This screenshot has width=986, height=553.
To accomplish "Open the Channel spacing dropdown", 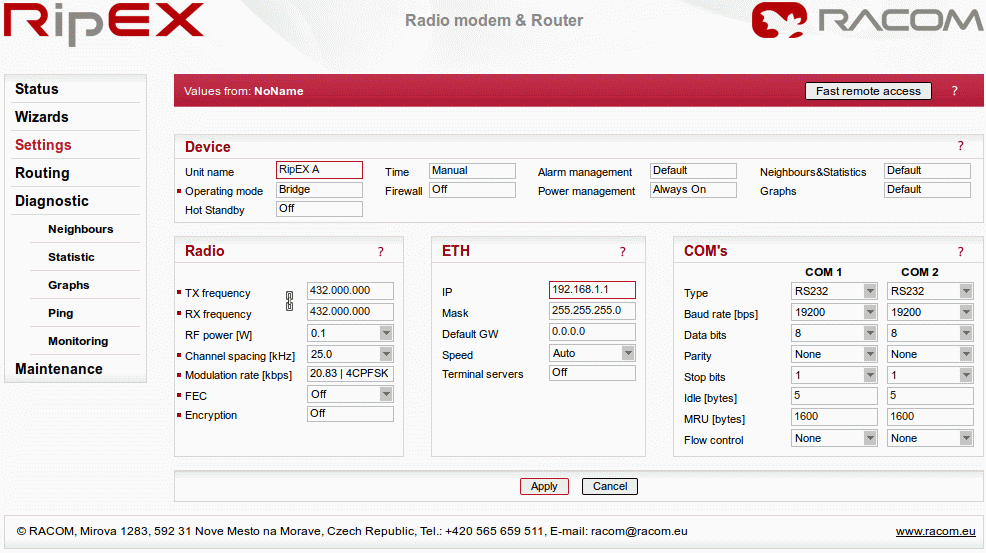I will 350,354.
